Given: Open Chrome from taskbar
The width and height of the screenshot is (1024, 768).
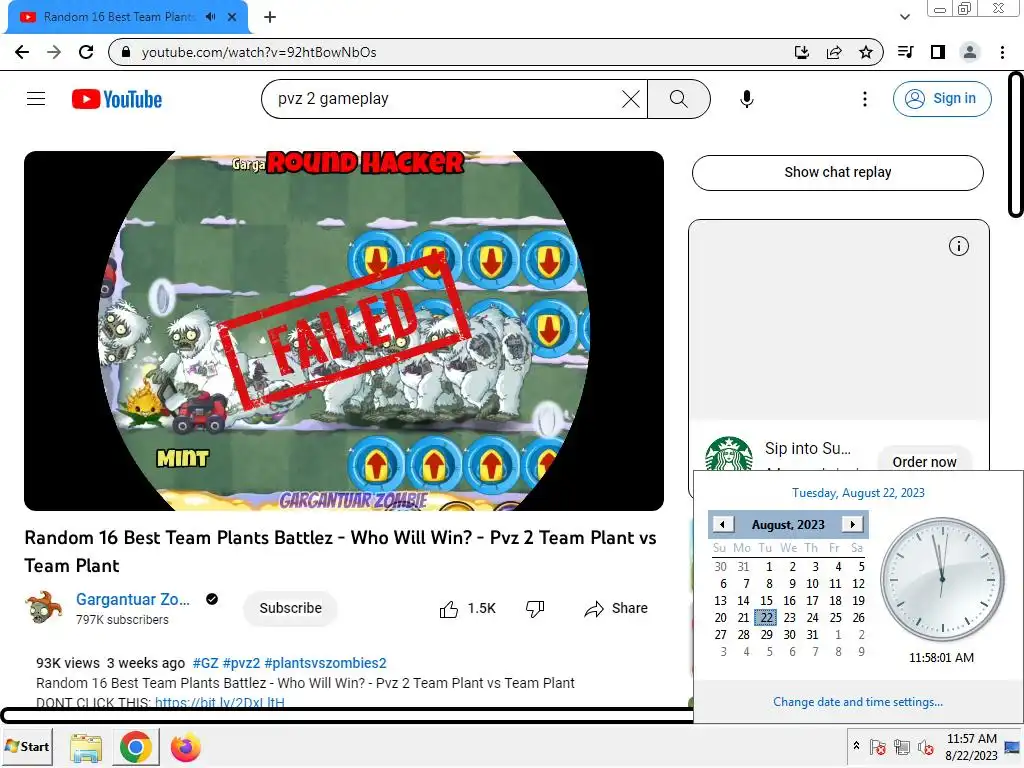Looking at the screenshot, I should coord(136,747).
